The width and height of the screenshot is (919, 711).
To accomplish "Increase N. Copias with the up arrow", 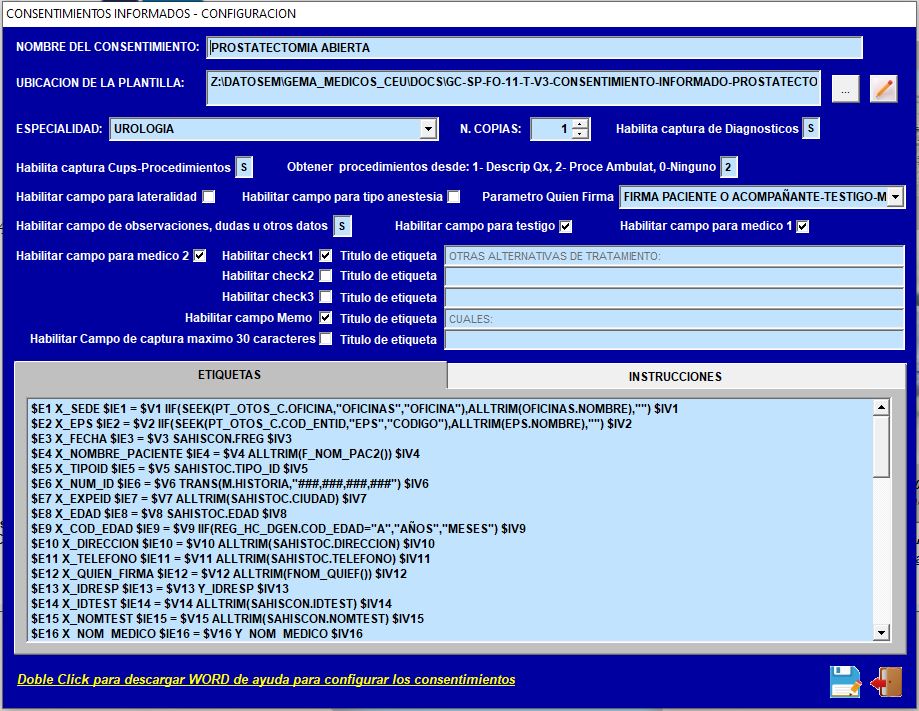I will pos(580,124).
